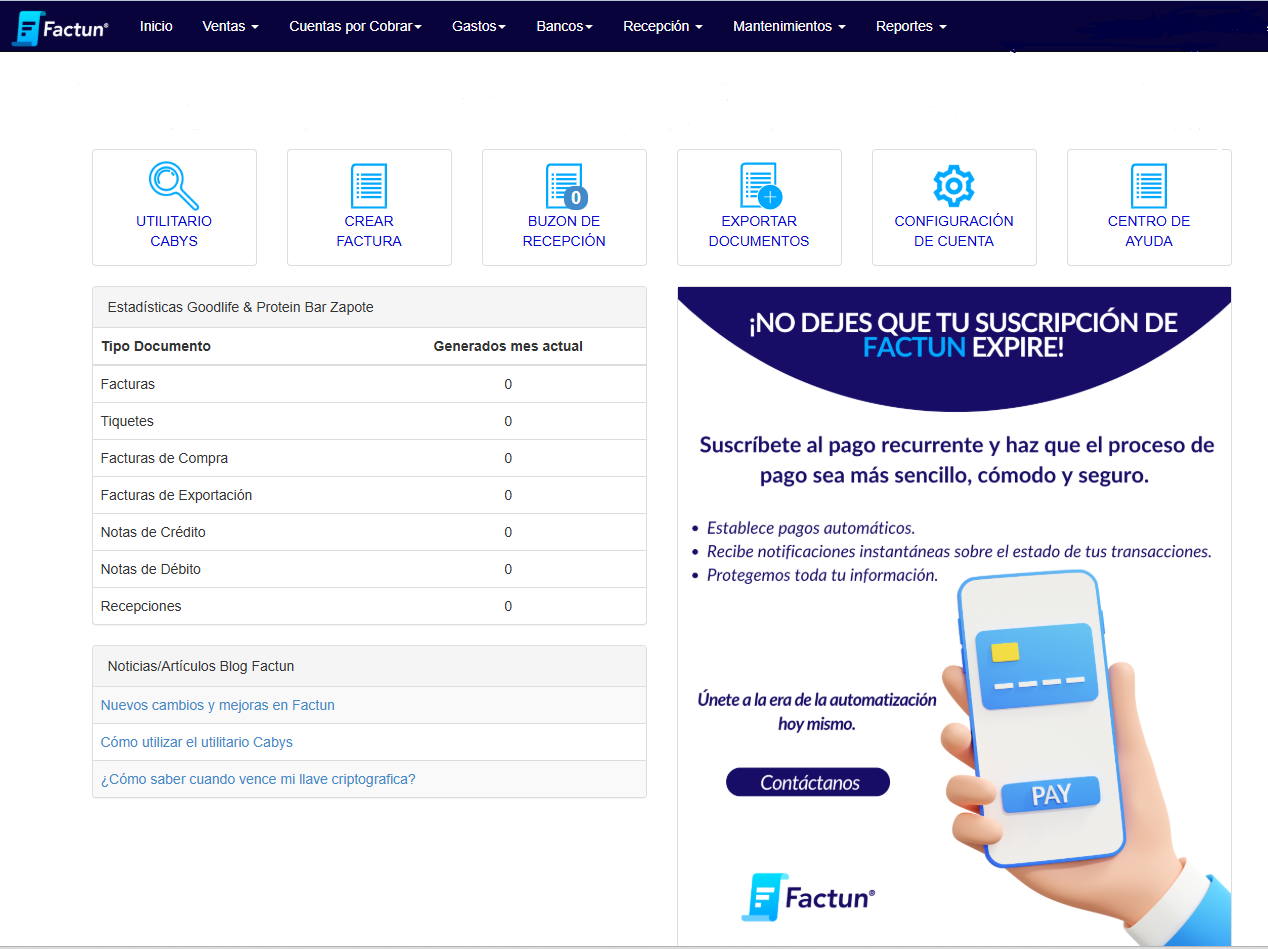Click CREAR FACTURA label link
The width and height of the screenshot is (1268, 949).
click(369, 231)
